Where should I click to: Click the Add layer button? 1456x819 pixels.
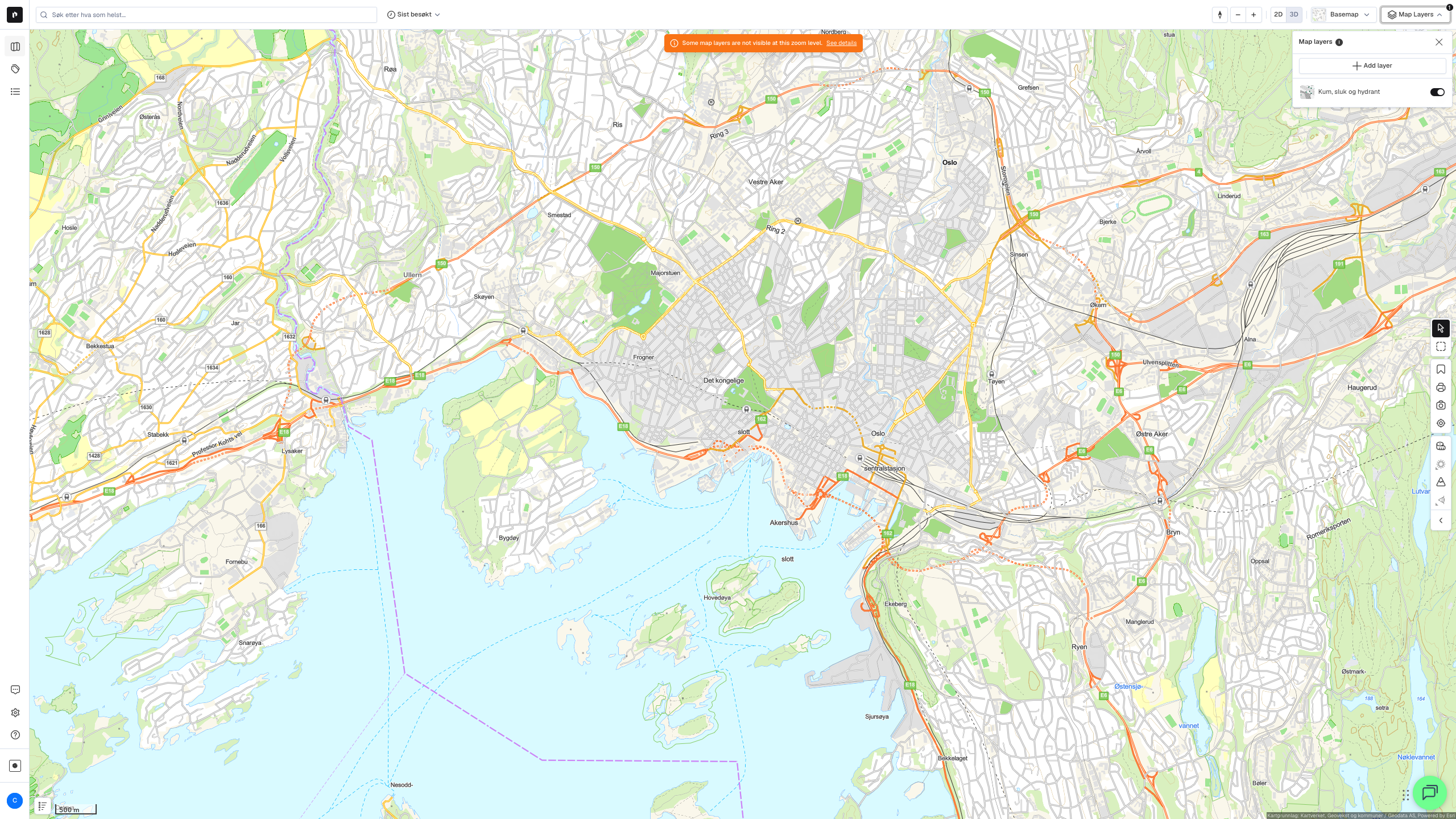(1372, 66)
